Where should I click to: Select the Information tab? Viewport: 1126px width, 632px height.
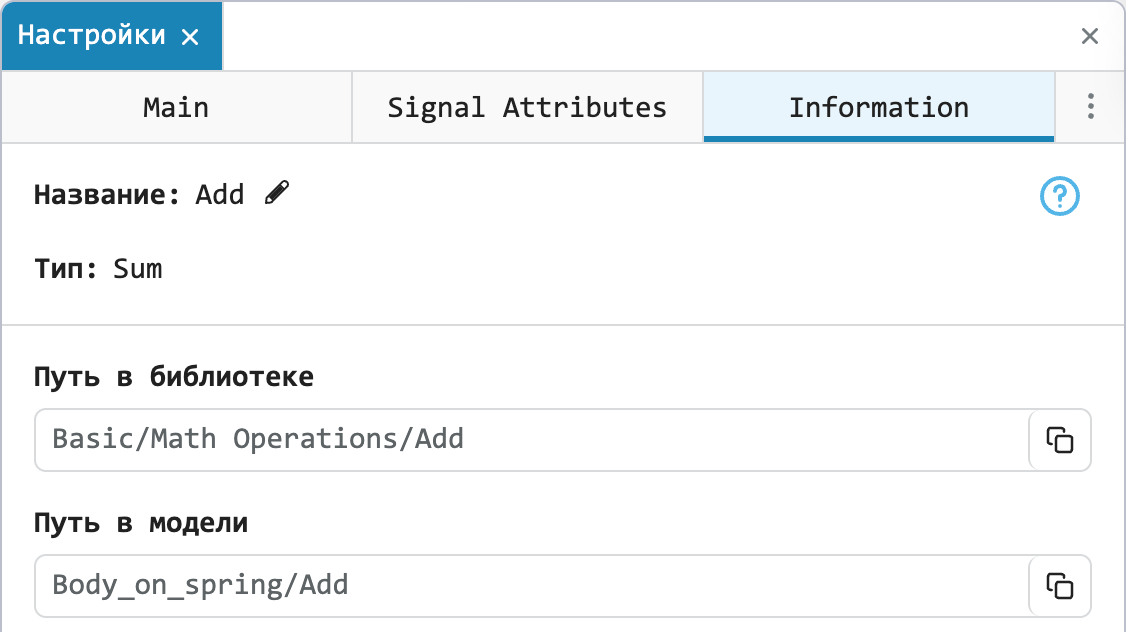pyautogui.click(x=879, y=107)
